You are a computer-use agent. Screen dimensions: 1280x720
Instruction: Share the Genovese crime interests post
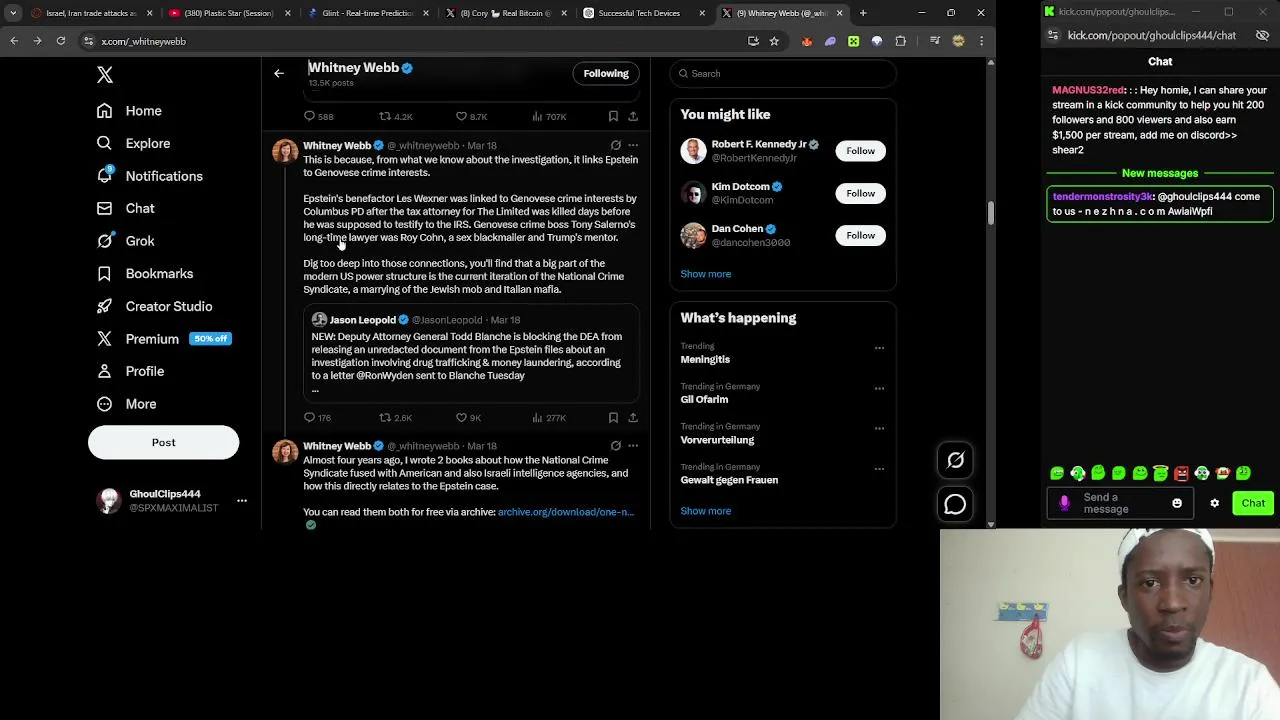(633, 417)
